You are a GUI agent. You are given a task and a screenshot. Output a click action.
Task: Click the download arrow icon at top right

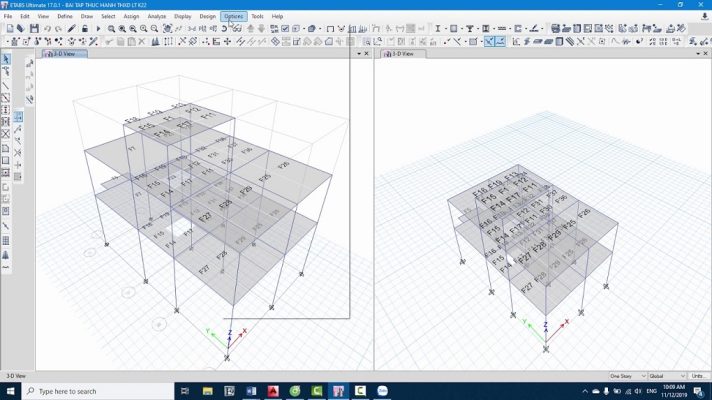(x=705, y=16)
